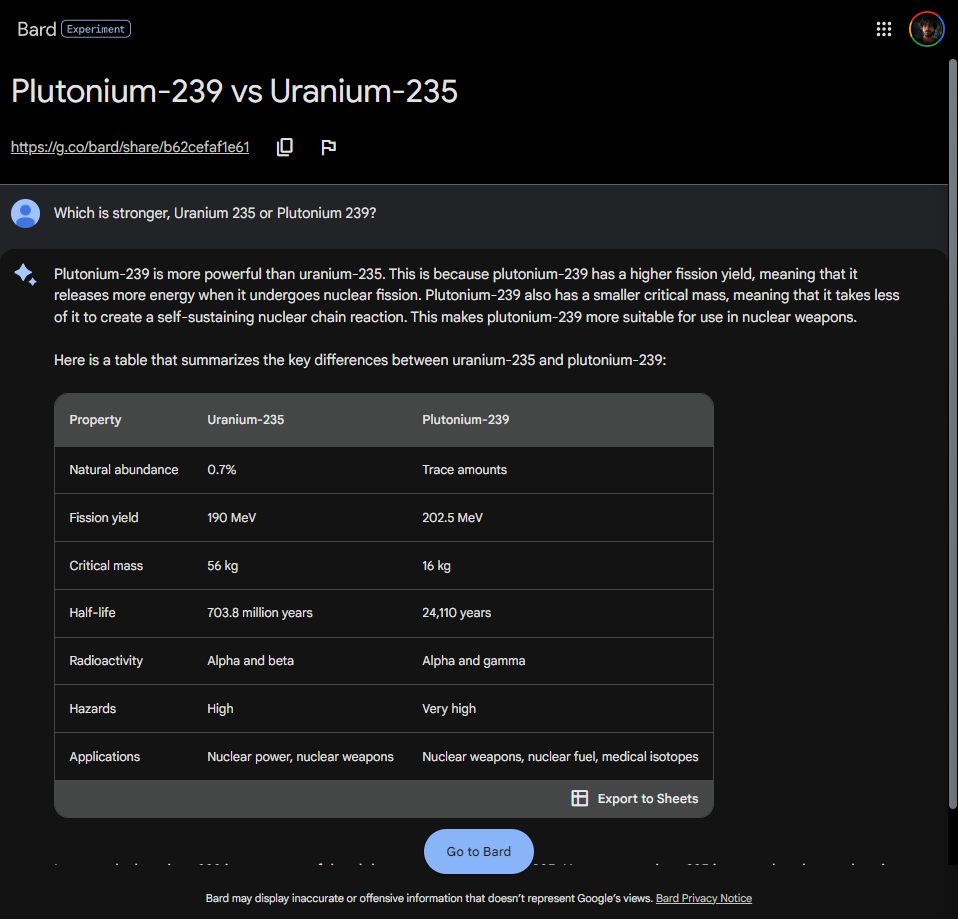This screenshot has height=919, width=958.
Task: Click the Export to Sheets label
Action: [x=648, y=799]
